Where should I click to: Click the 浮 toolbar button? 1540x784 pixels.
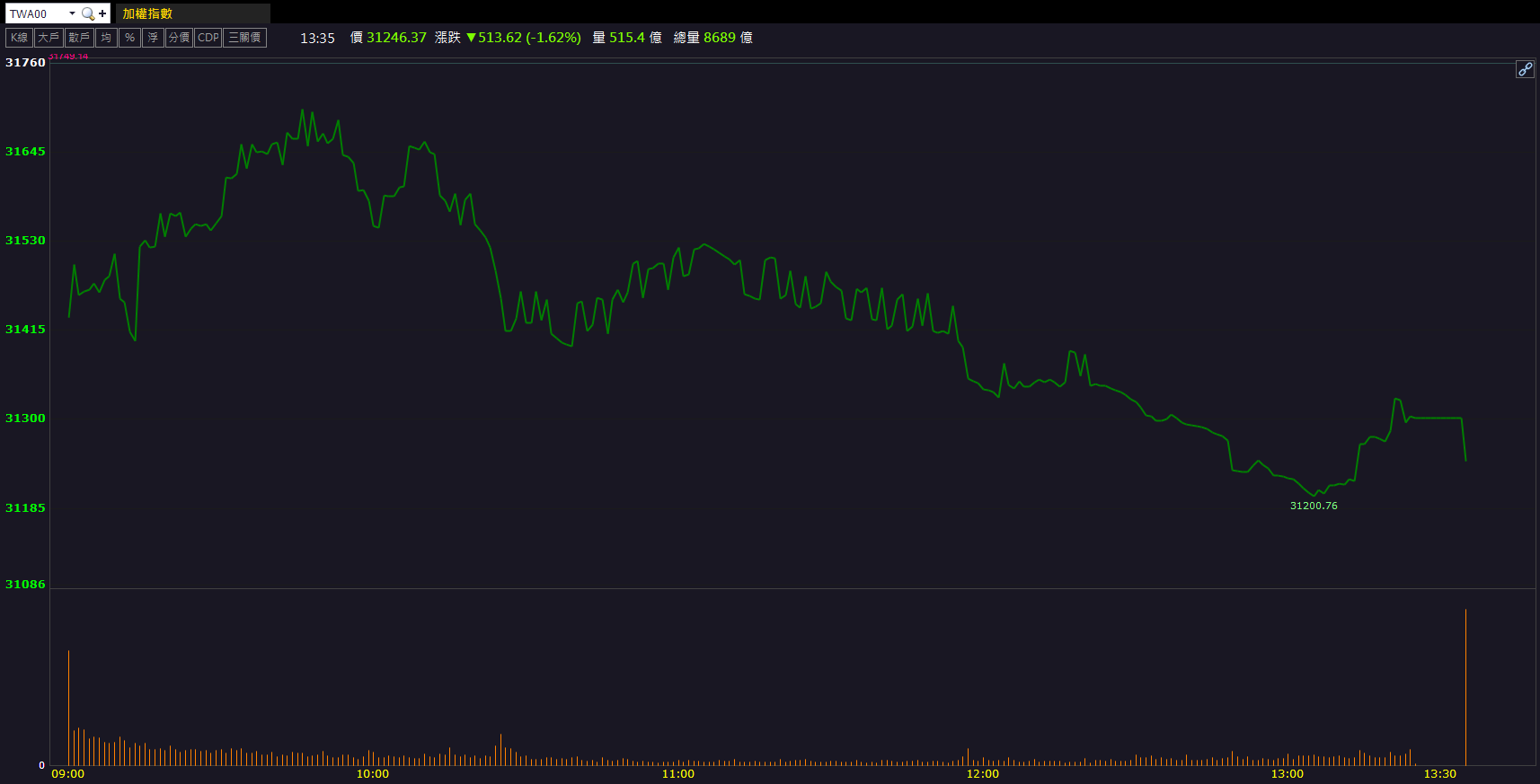pyautogui.click(x=153, y=38)
